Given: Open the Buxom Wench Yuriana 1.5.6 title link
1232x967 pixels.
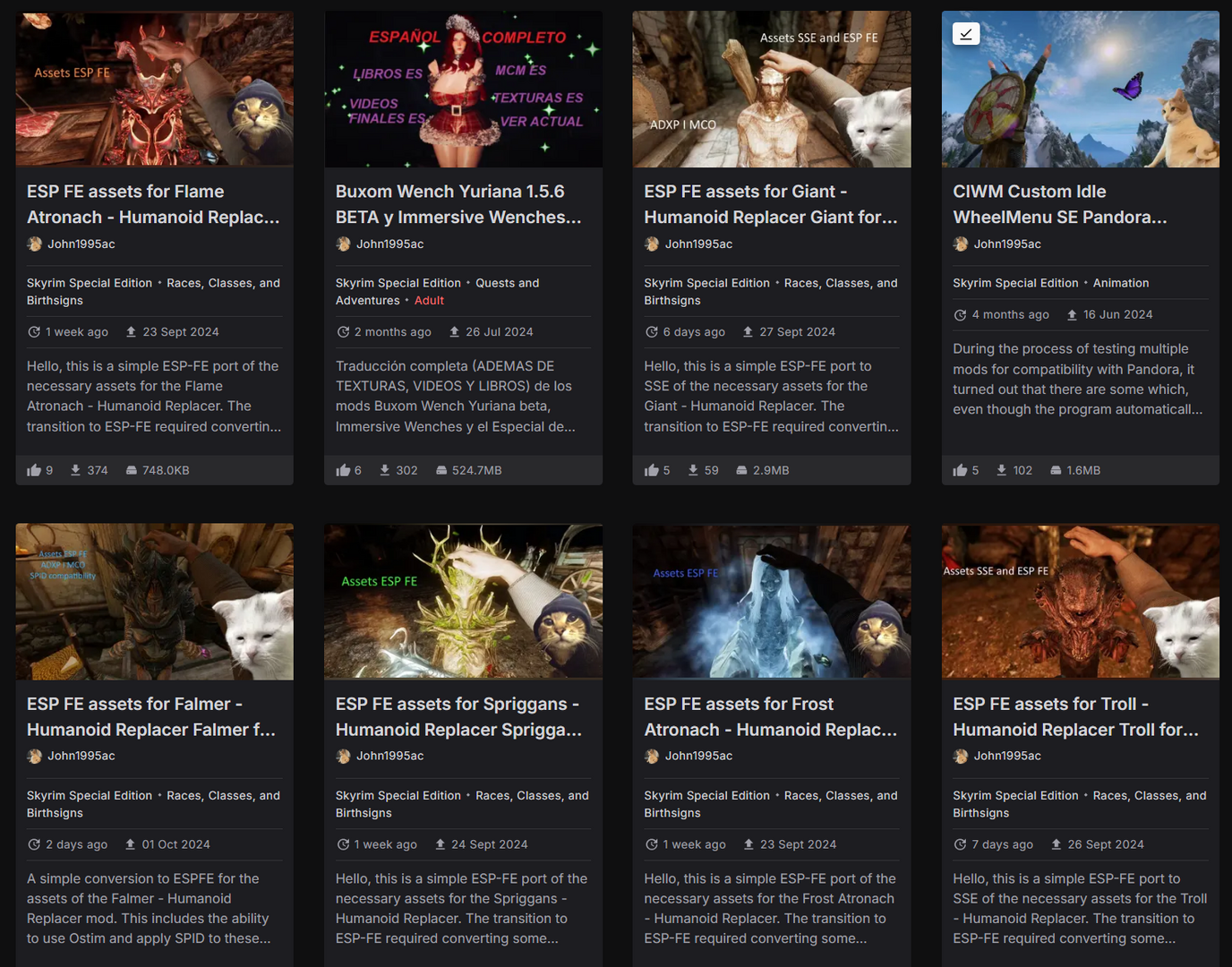Looking at the screenshot, I should [458, 204].
